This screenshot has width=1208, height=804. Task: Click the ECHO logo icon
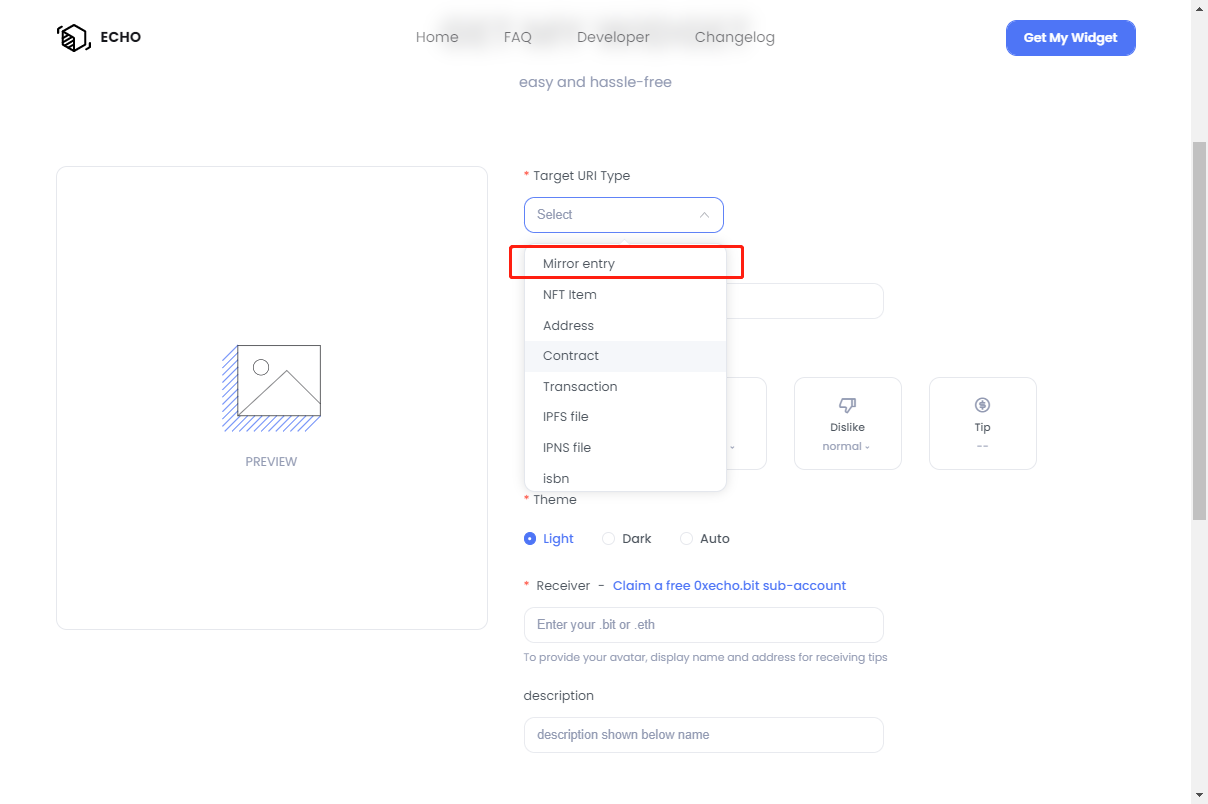tap(74, 38)
